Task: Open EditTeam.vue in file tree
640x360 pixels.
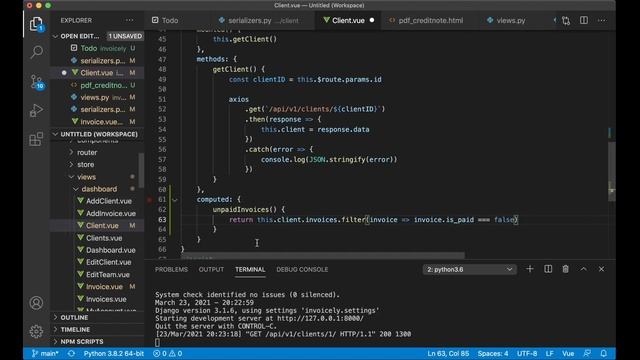Action: (x=107, y=275)
